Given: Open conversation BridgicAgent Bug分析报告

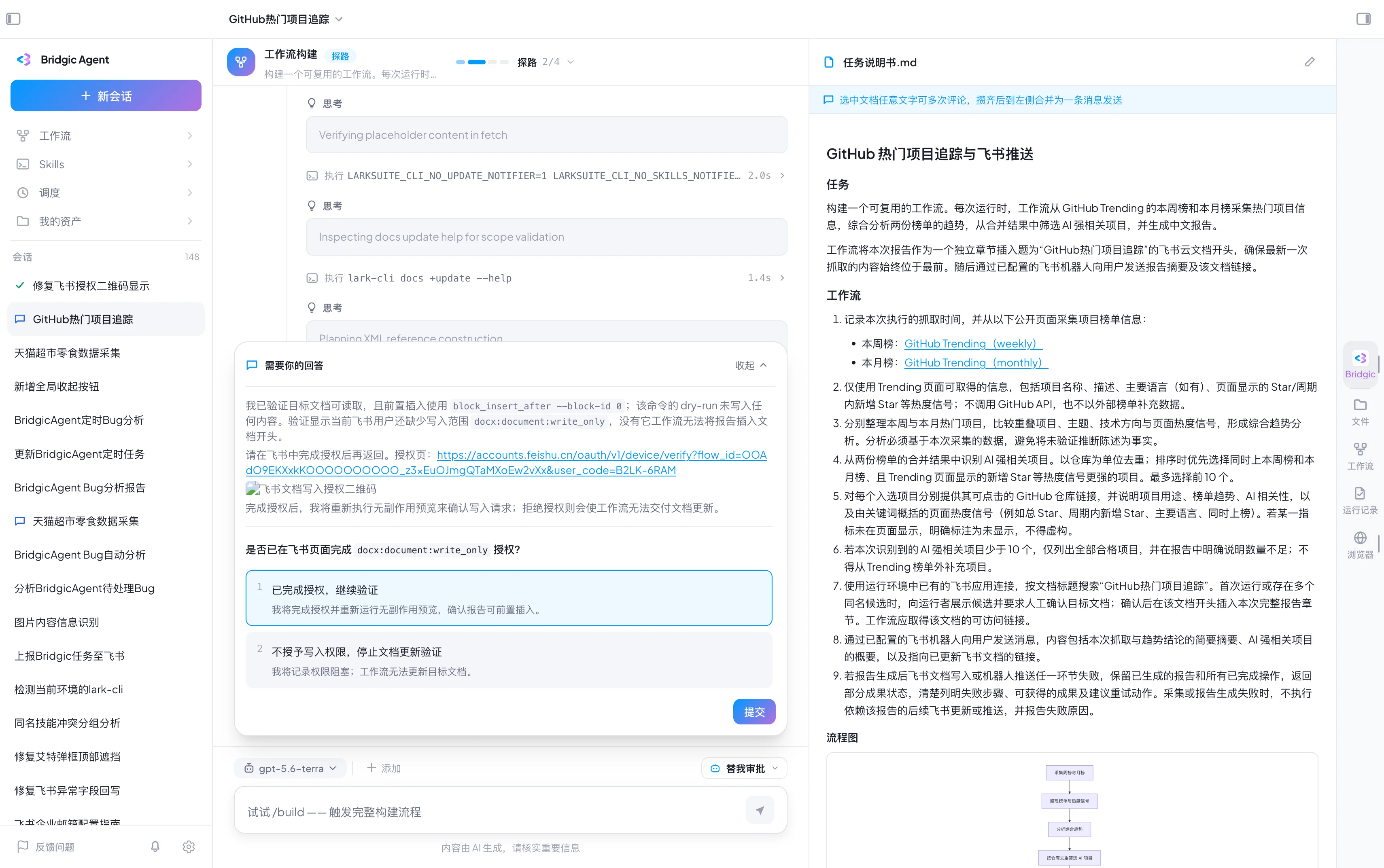Looking at the screenshot, I should pyautogui.click(x=106, y=487).
